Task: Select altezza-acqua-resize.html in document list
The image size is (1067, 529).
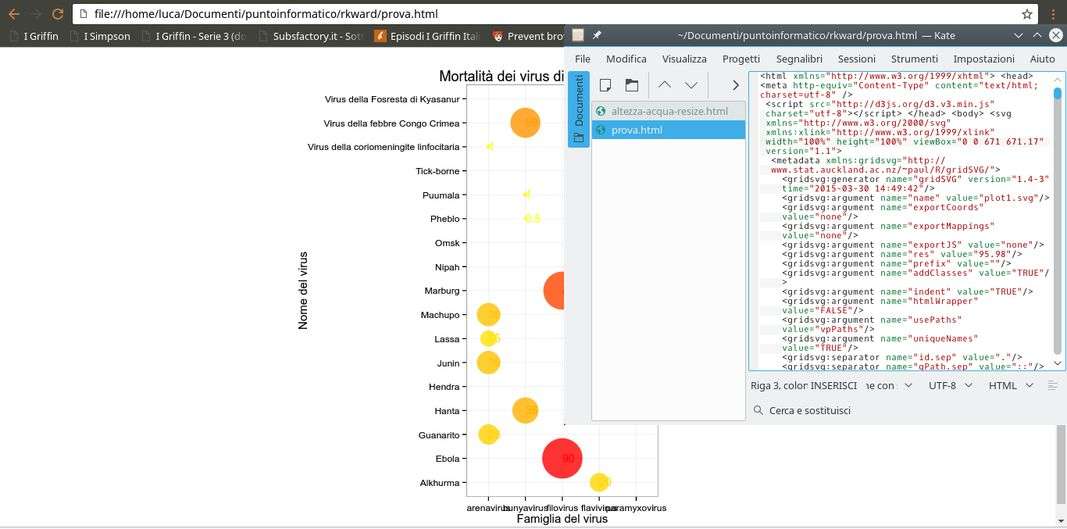Action: pyautogui.click(x=668, y=111)
